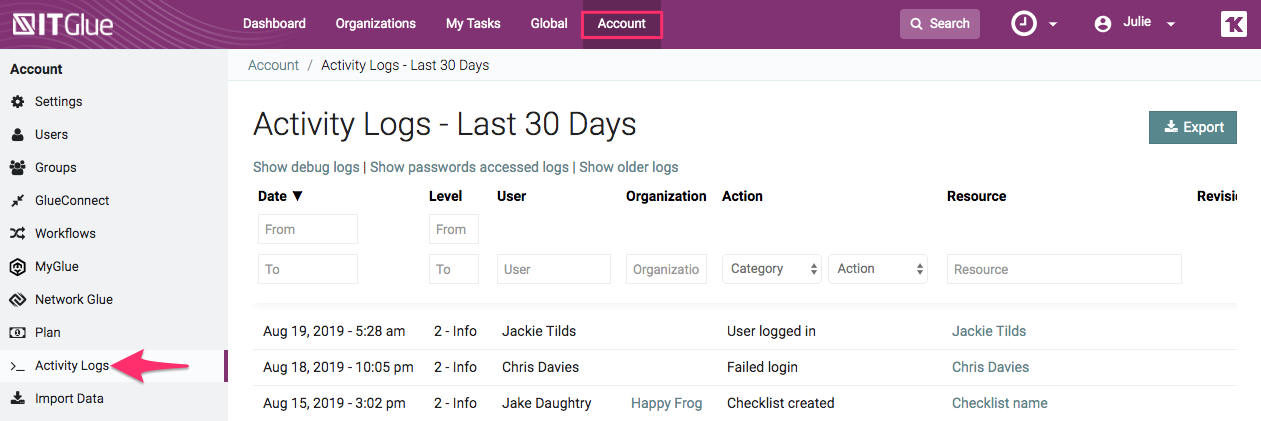This screenshot has width=1261, height=421.
Task: Click the Date From input field
Action: 308,229
